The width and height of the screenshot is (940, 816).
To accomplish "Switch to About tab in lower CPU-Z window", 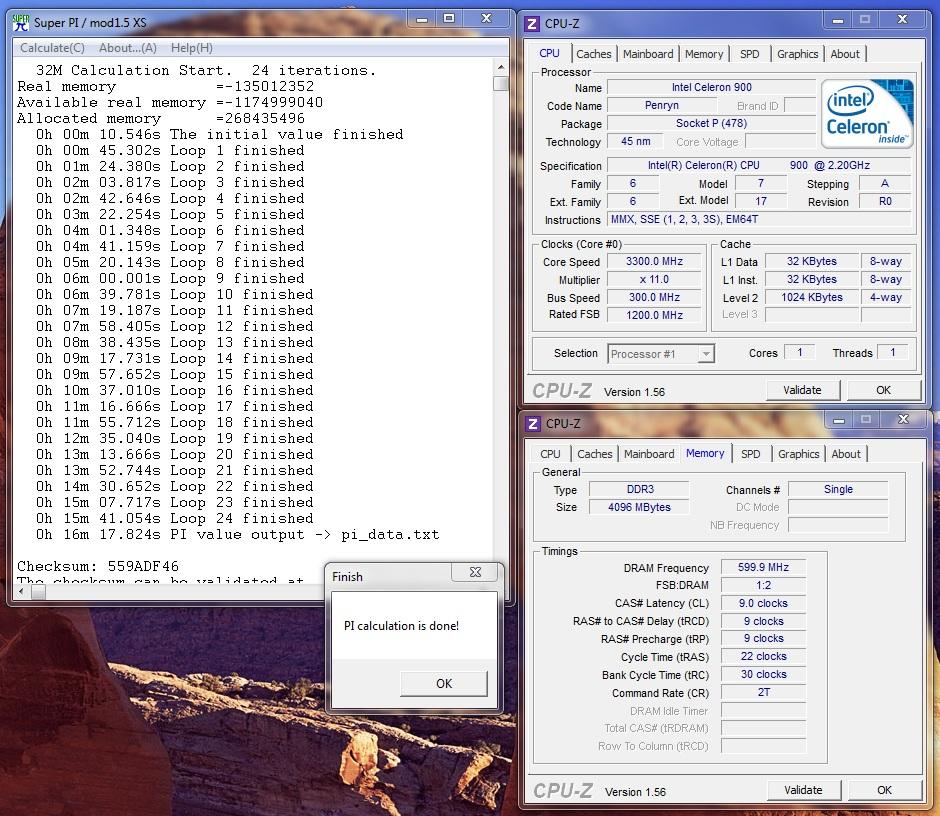I will click(x=846, y=454).
